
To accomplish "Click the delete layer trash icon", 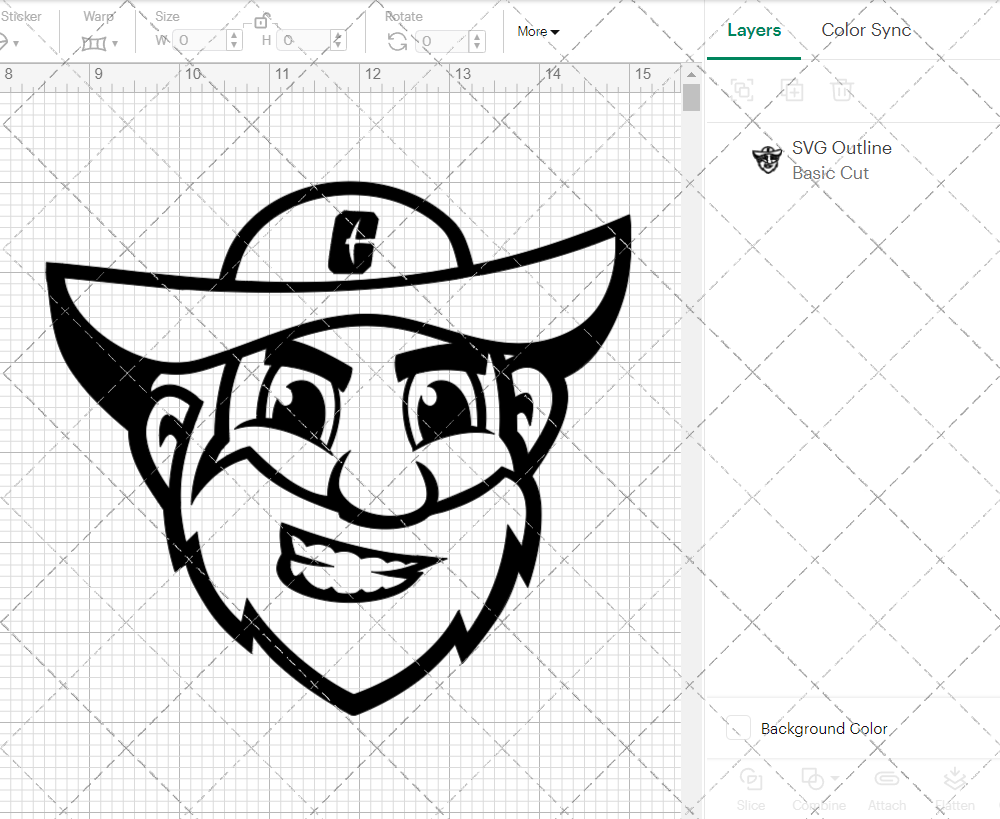I will tap(843, 91).
